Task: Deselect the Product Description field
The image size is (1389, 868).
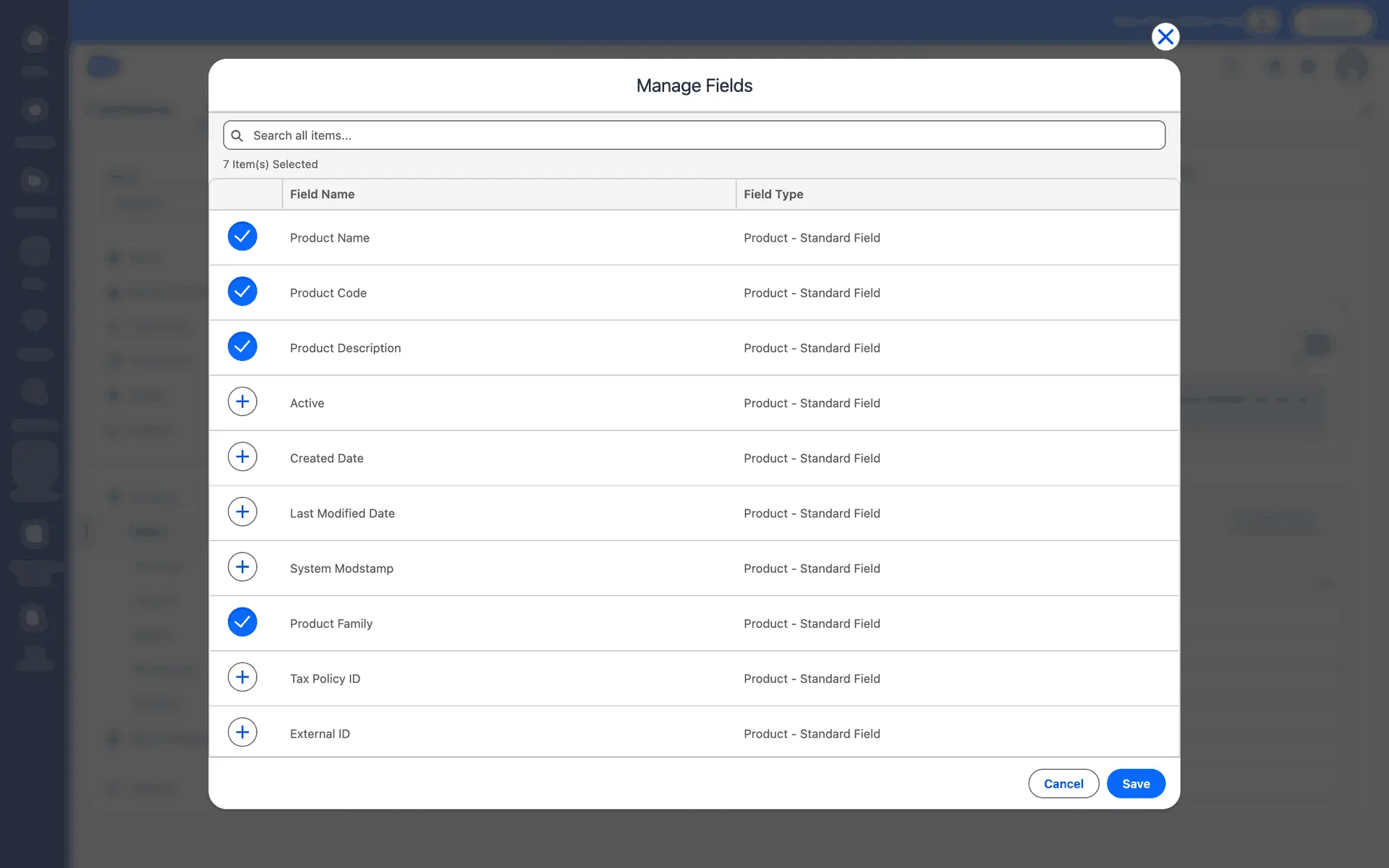Action: 242,346
